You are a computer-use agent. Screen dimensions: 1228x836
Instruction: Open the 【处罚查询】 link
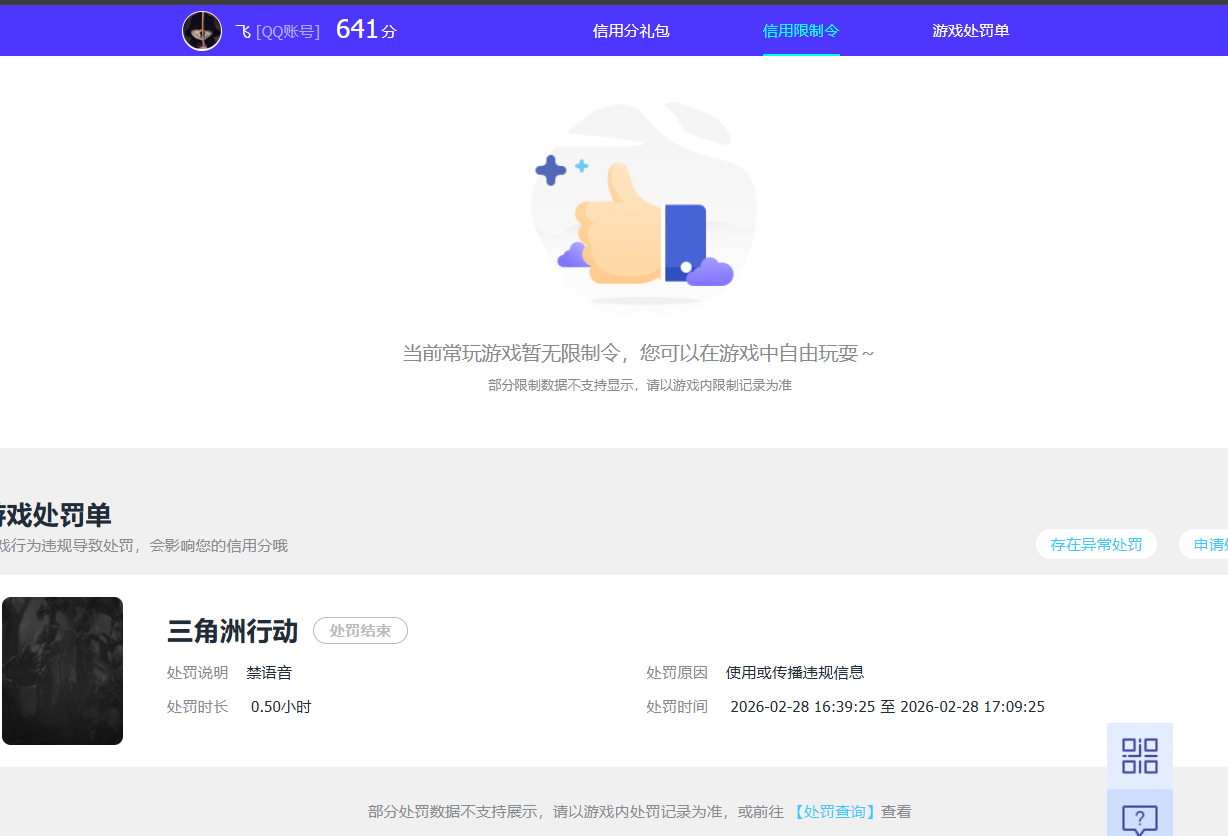click(834, 811)
